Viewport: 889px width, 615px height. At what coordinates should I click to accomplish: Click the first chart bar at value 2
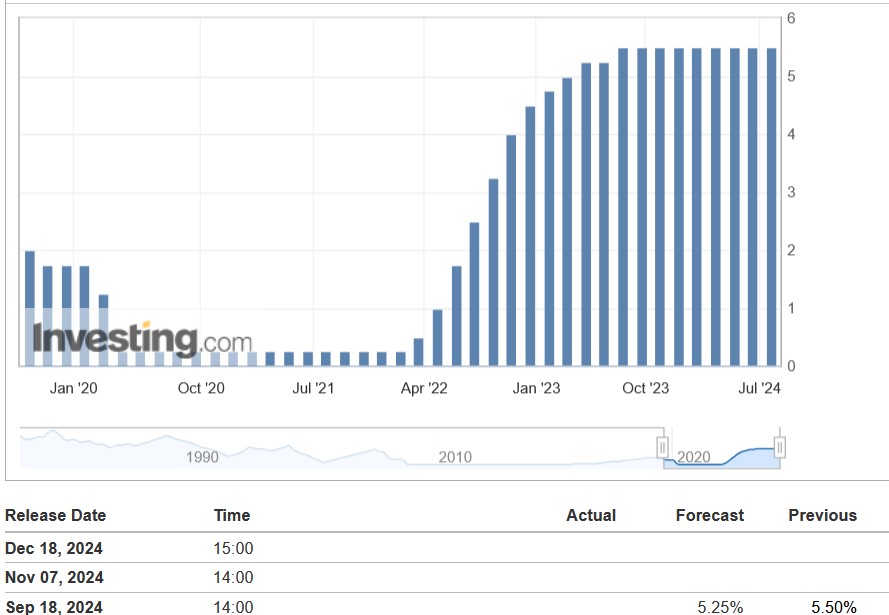(x=30, y=308)
